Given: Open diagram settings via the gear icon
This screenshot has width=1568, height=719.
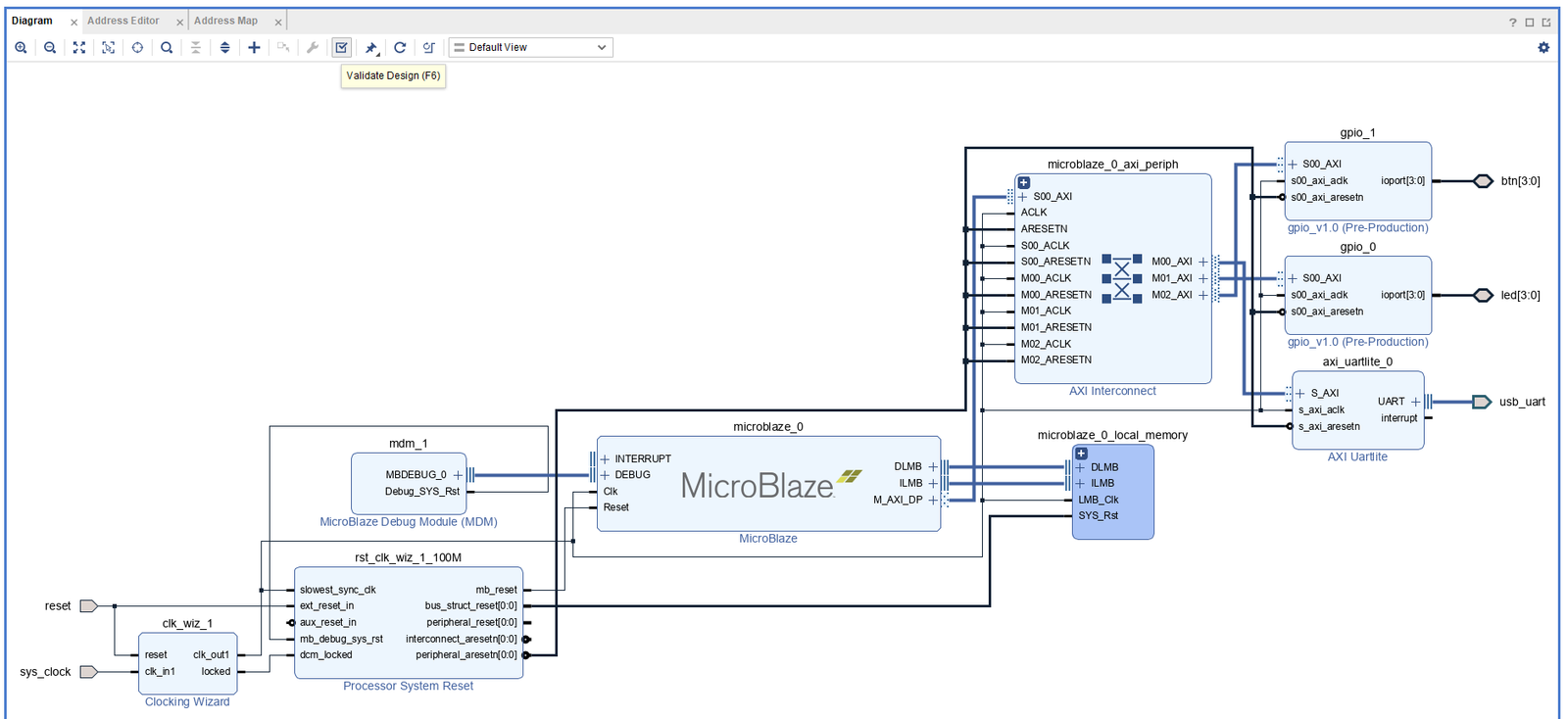Looking at the screenshot, I should coord(1543,47).
